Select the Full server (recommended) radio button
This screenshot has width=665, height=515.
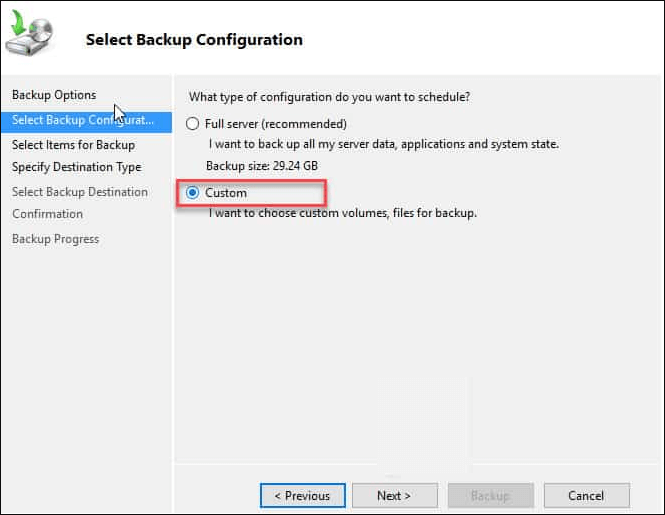pos(193,124)
